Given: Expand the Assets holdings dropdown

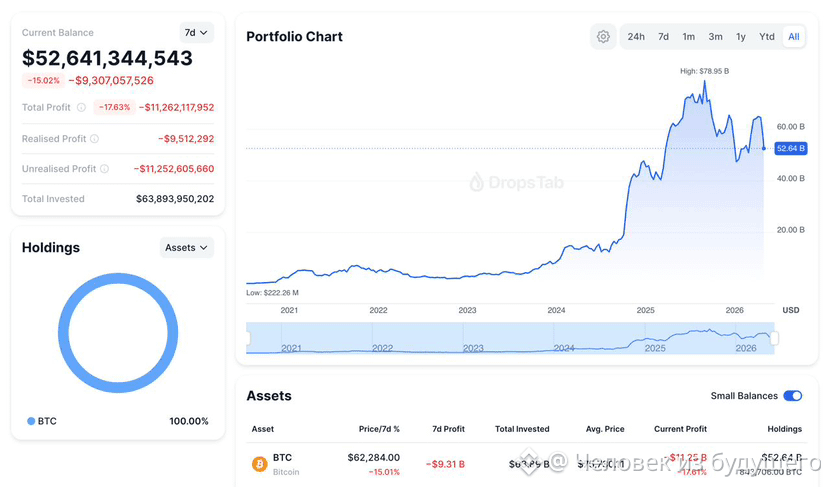Looking at the screenshot, I should [187, 247].
